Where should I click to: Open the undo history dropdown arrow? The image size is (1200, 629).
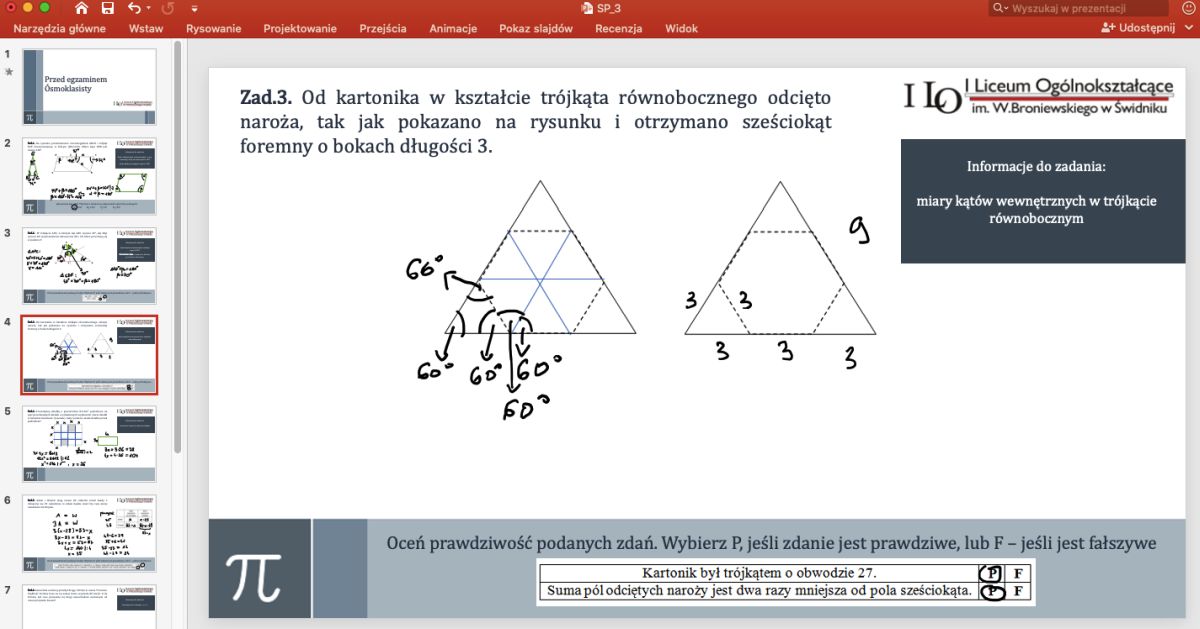[148, 8]
